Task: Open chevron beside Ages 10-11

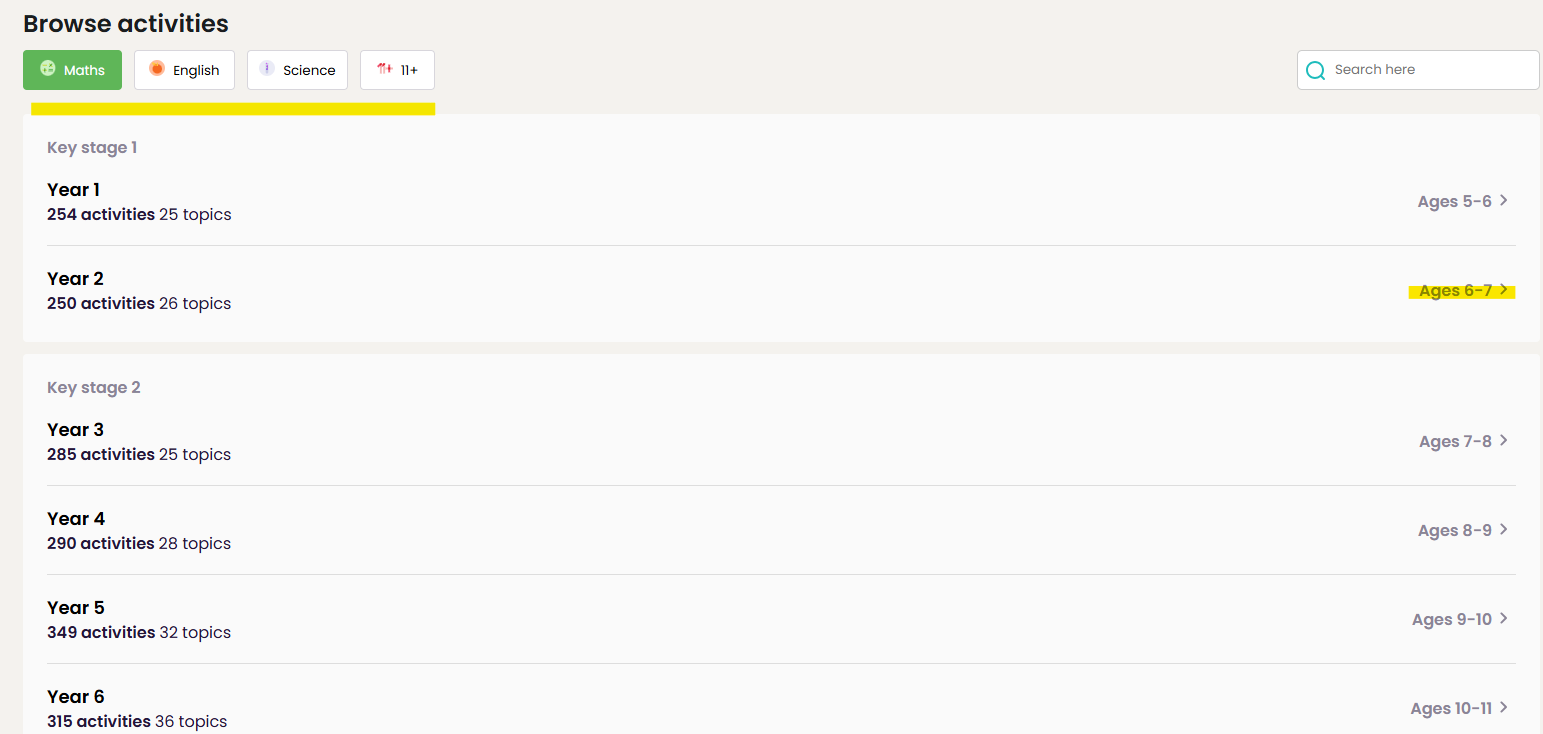Action: [x=1503, y=708]
